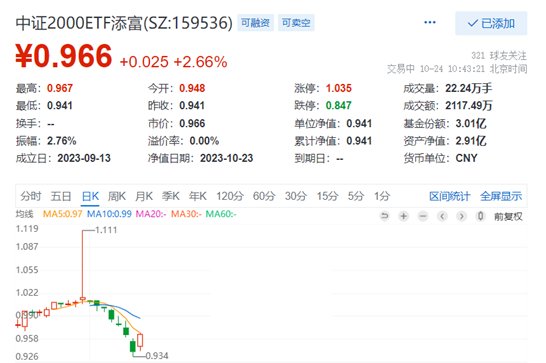Switch to the 30分 interval tab
546x363 pixels.
pos(296,196)
